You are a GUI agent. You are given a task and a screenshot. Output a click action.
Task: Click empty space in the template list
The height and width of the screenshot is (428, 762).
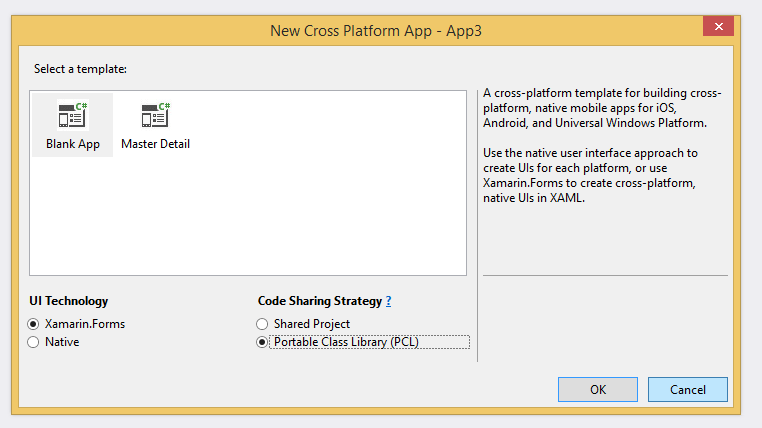click(300, 210)
